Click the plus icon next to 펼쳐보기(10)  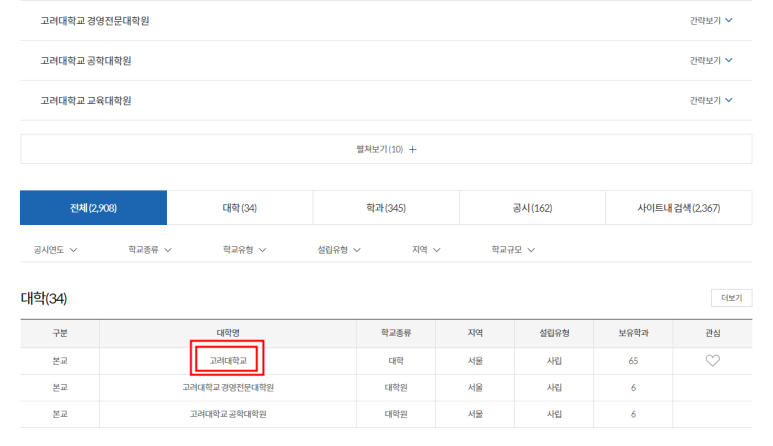413,149
